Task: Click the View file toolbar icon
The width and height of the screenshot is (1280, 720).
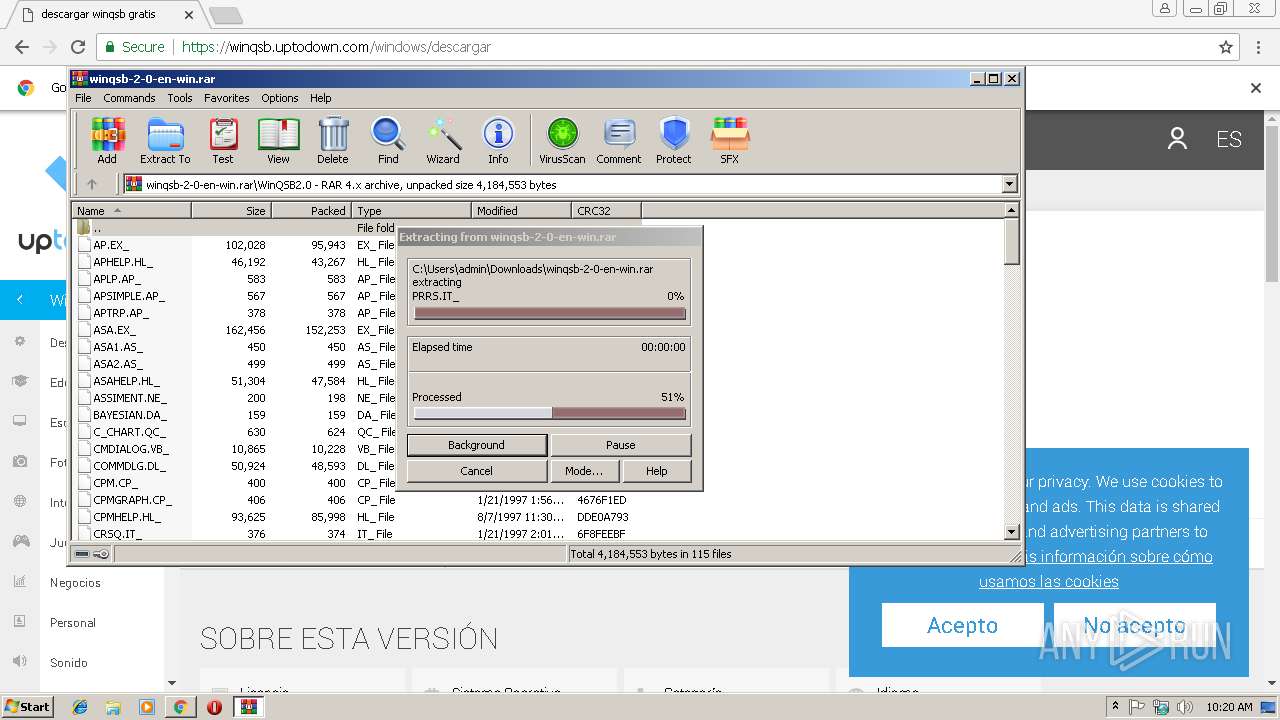Action: tap(278, 140)
